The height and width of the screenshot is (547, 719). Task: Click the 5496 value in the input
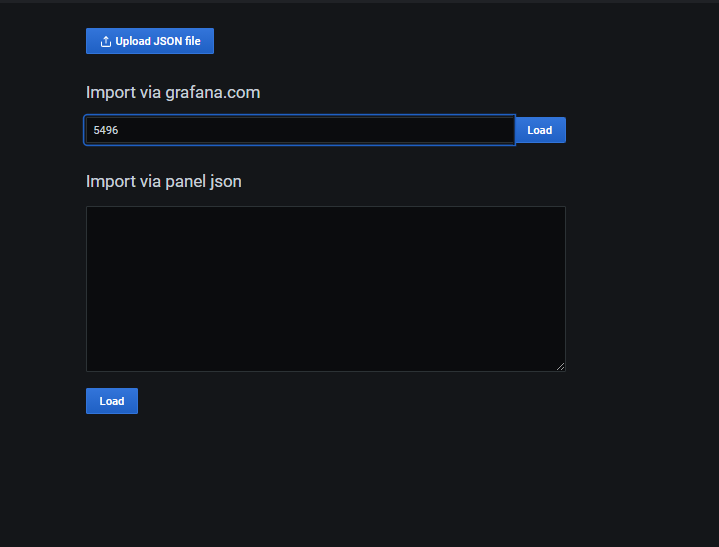(106, 130)
